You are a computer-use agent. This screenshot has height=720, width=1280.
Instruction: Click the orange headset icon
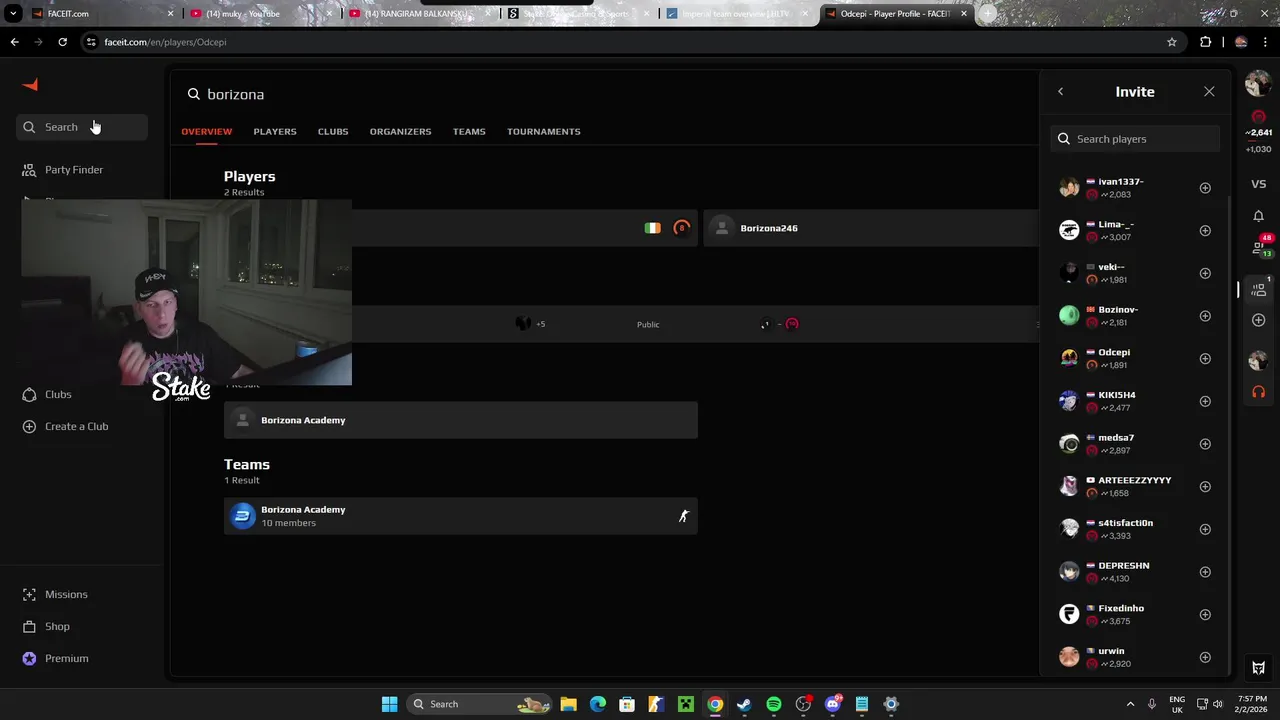click(1259, 392)
